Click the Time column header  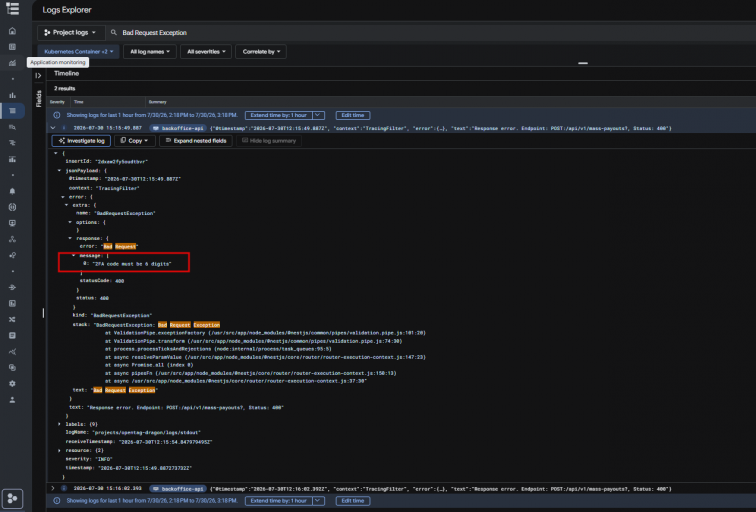pyautogui.click(x=79, y=102)
